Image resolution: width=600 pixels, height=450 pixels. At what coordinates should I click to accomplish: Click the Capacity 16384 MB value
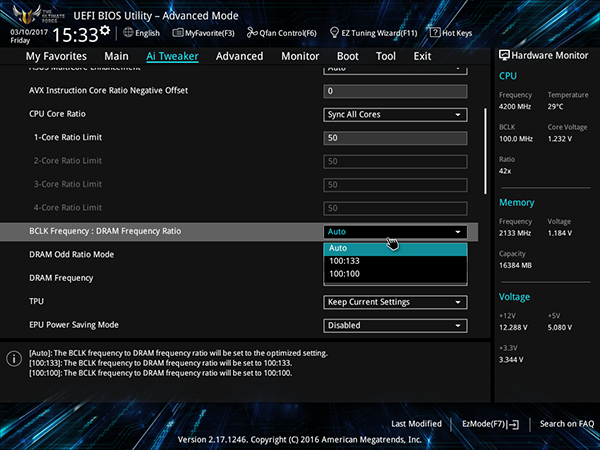tap(515, 265)
